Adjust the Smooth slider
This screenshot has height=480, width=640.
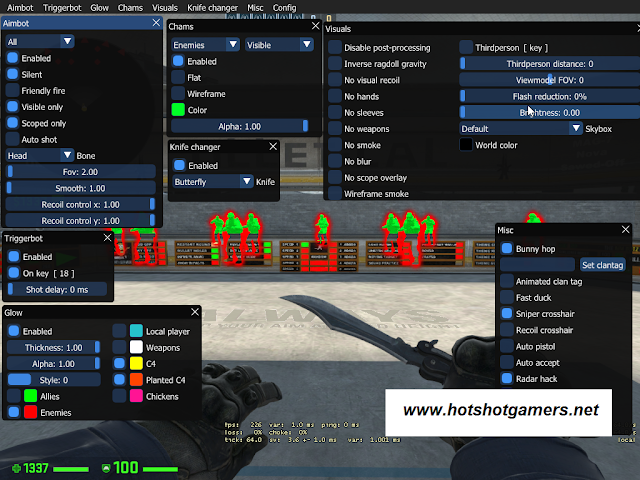80,188
